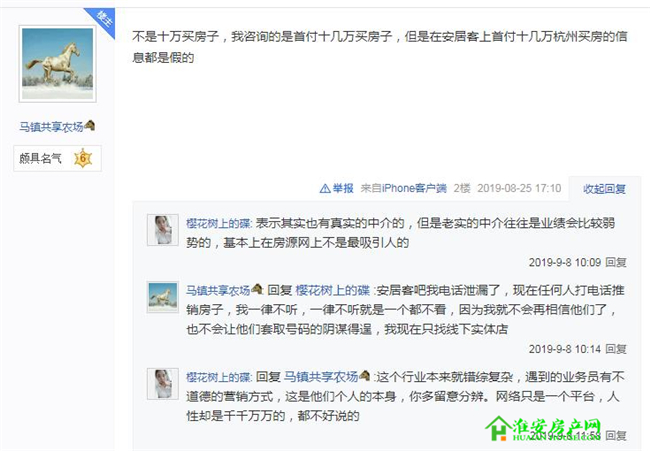Open the poster's white horse avatar image

pyautogui.click(x=58, y=63)
